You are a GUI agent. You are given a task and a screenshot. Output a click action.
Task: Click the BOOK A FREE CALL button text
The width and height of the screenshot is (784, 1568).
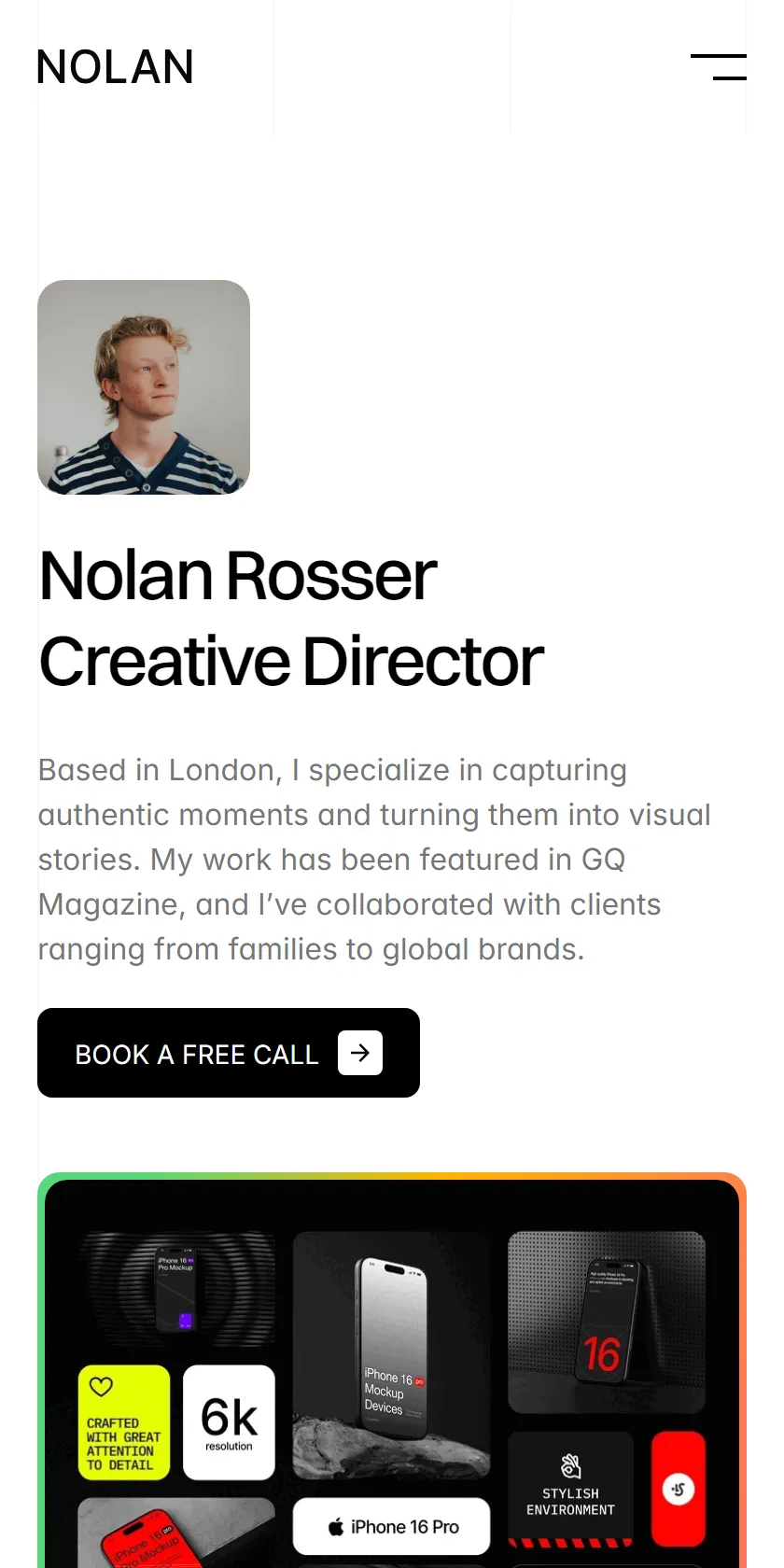(197, 1055)
